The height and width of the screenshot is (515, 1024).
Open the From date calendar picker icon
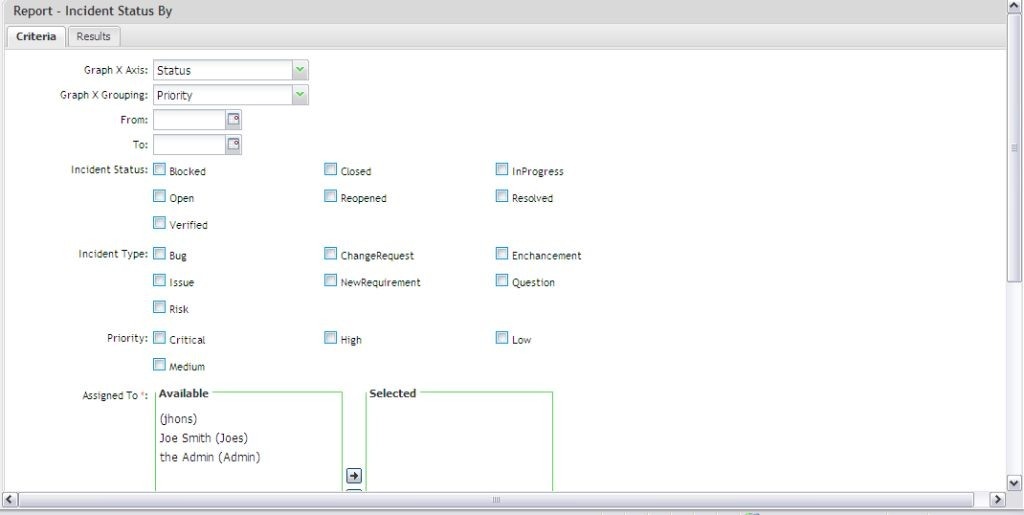coord(233,120)
